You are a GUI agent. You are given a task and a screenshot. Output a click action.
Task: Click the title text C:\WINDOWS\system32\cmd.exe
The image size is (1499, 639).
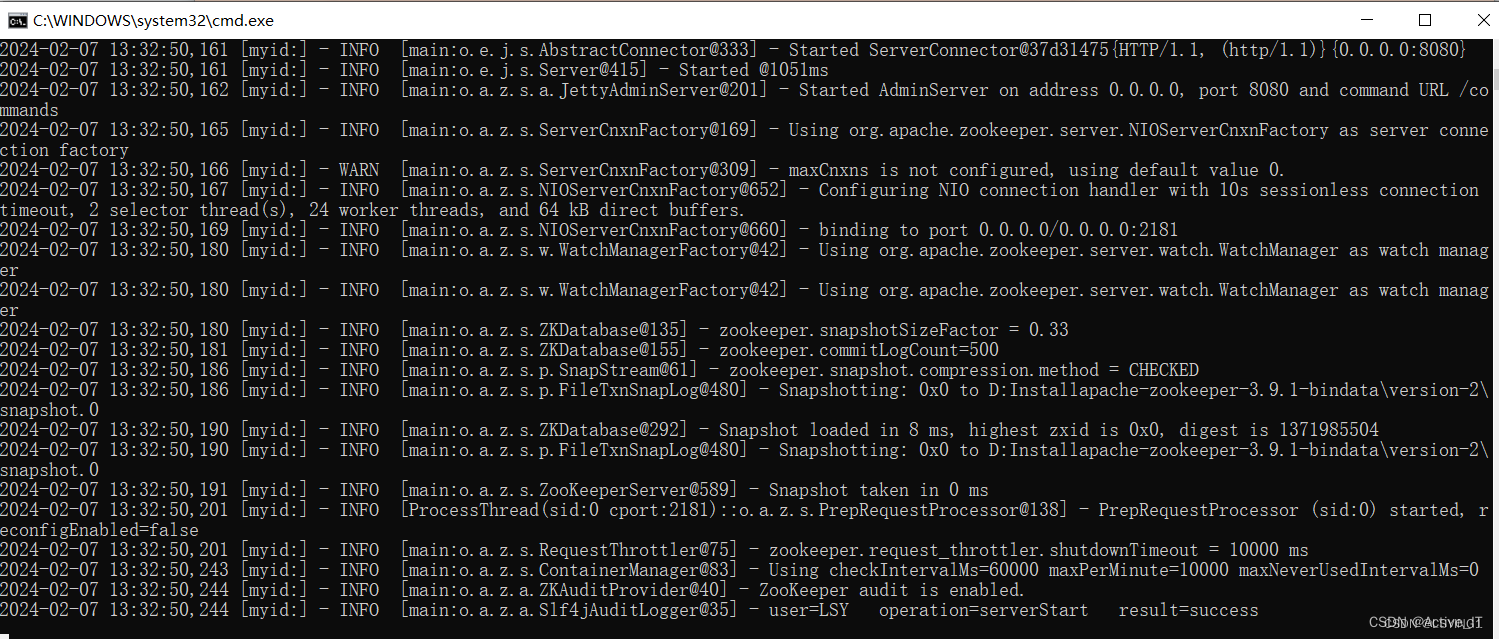(153, 20)
